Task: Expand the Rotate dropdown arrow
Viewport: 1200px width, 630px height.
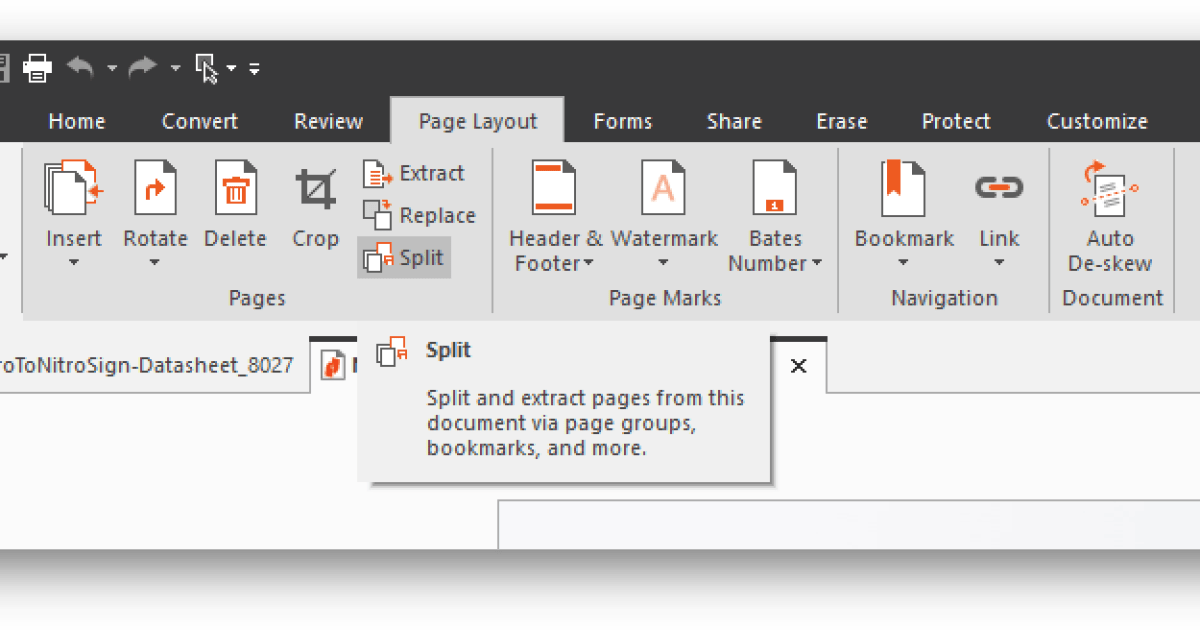Action: [x=154, y=263]
